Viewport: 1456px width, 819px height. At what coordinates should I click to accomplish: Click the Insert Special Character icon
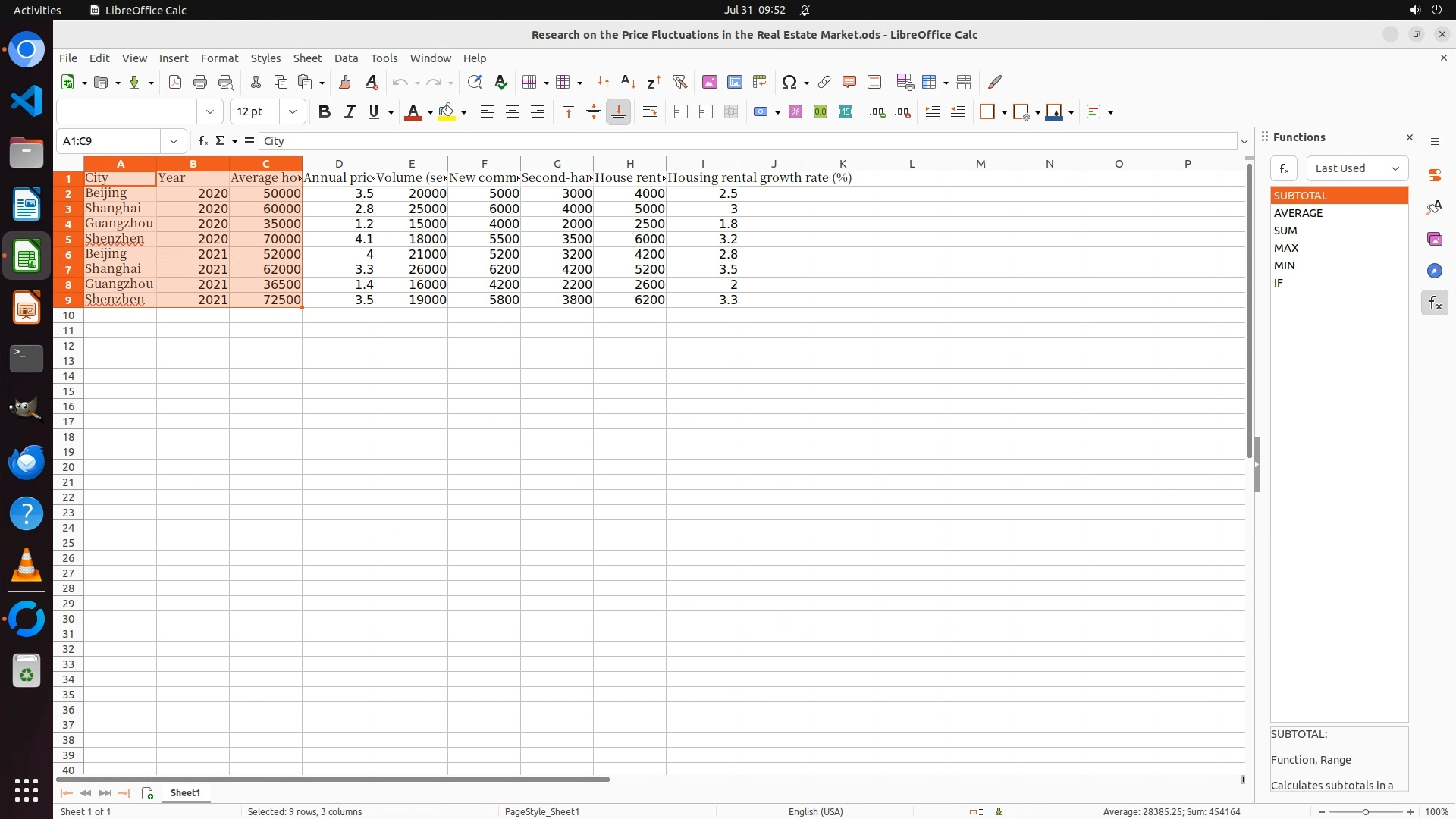pyautogui.click(x=789, y=82)
